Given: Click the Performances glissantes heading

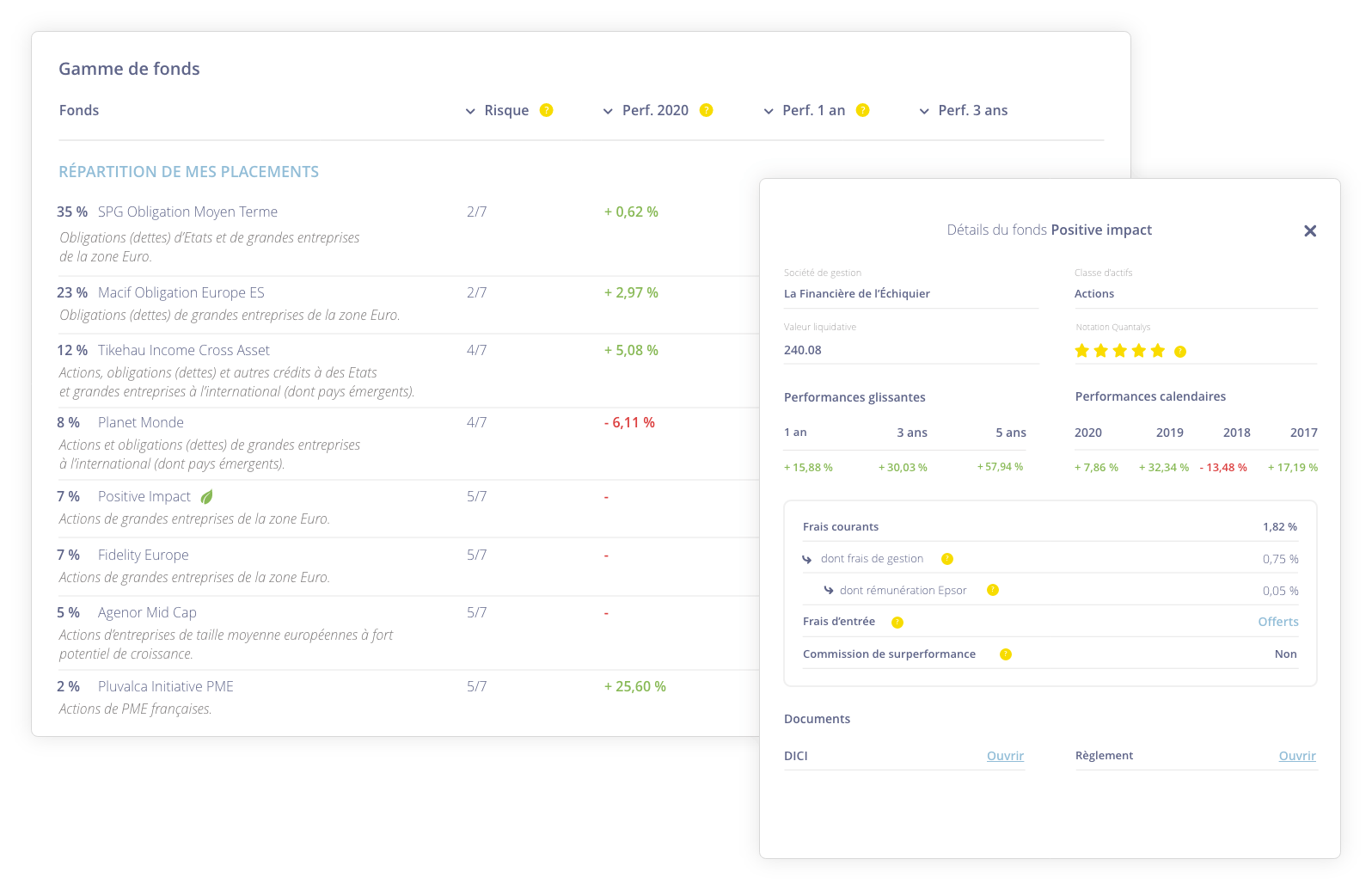Looking at the screenshot, I should pyautogui.click(x=854, y=397).
